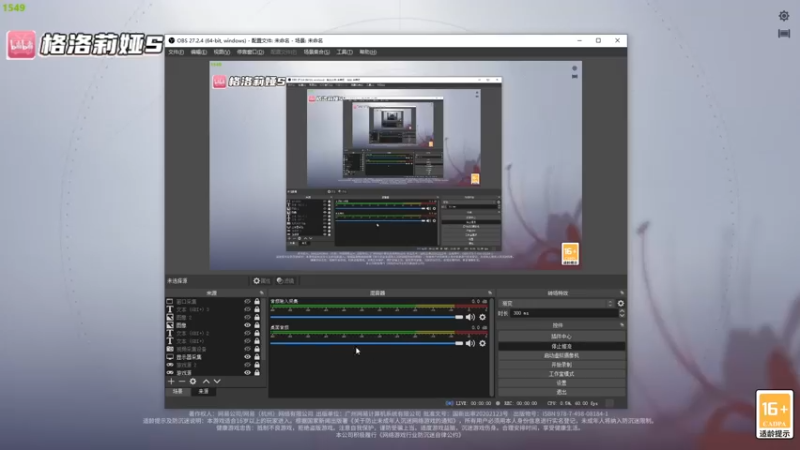
Task: Increase transition duration with up stepper
Action: 621,311
